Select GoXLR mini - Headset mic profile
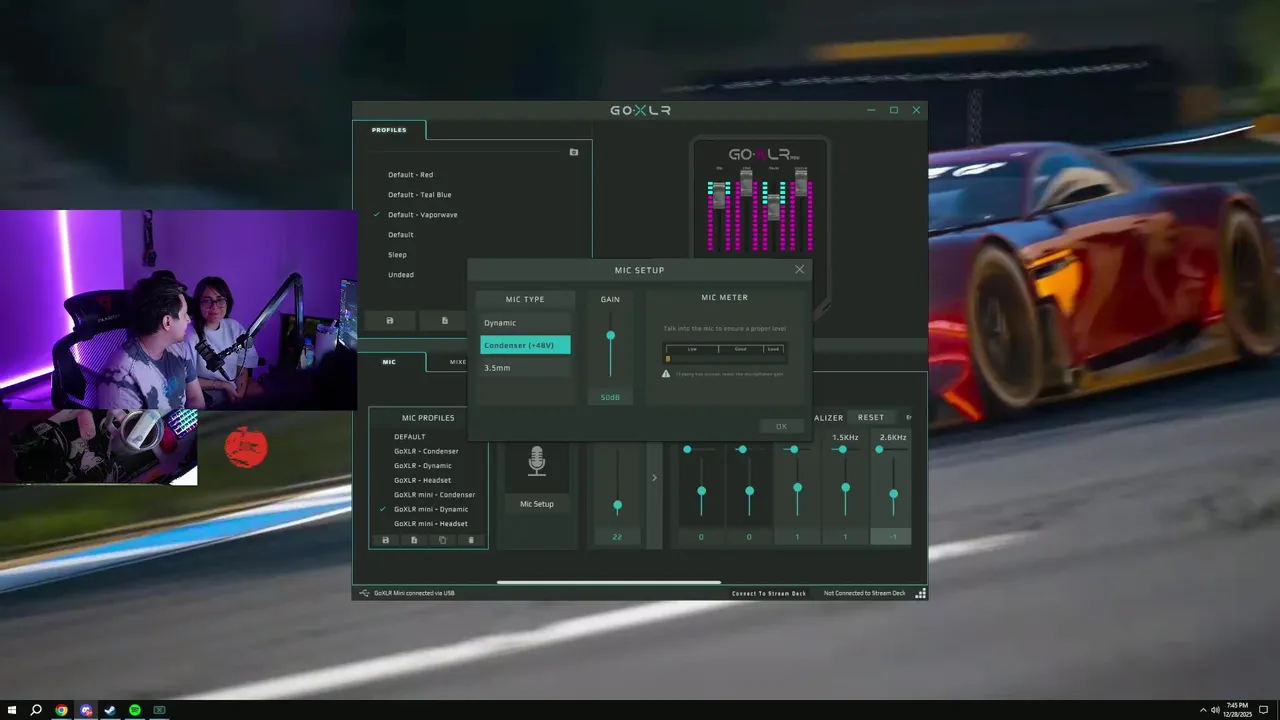Image resolution: width=1280 pixels, height=720 pixels. coord(430,524)
